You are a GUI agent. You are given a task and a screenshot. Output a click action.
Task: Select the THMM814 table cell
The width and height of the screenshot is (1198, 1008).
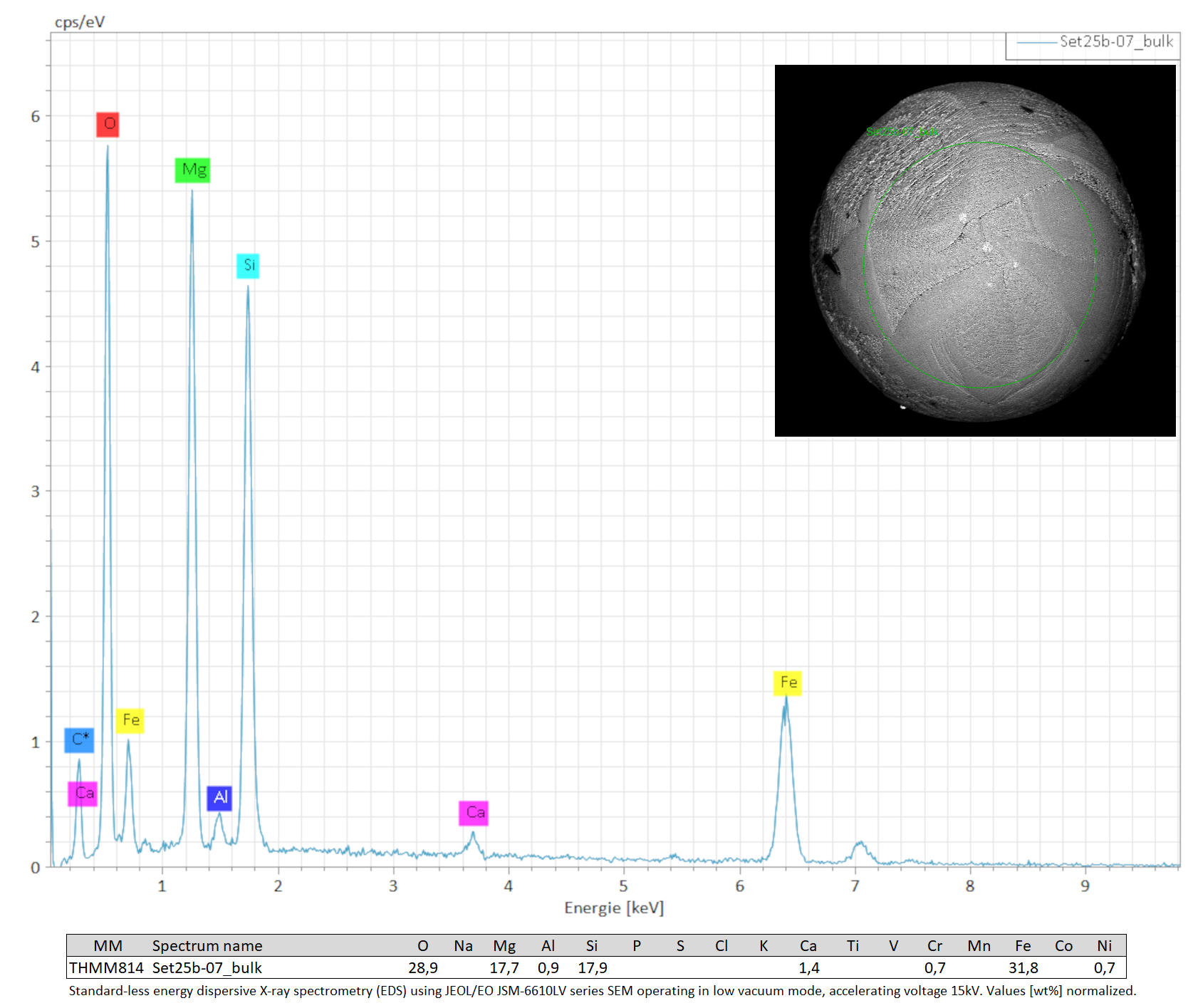(x=106, y=967)
